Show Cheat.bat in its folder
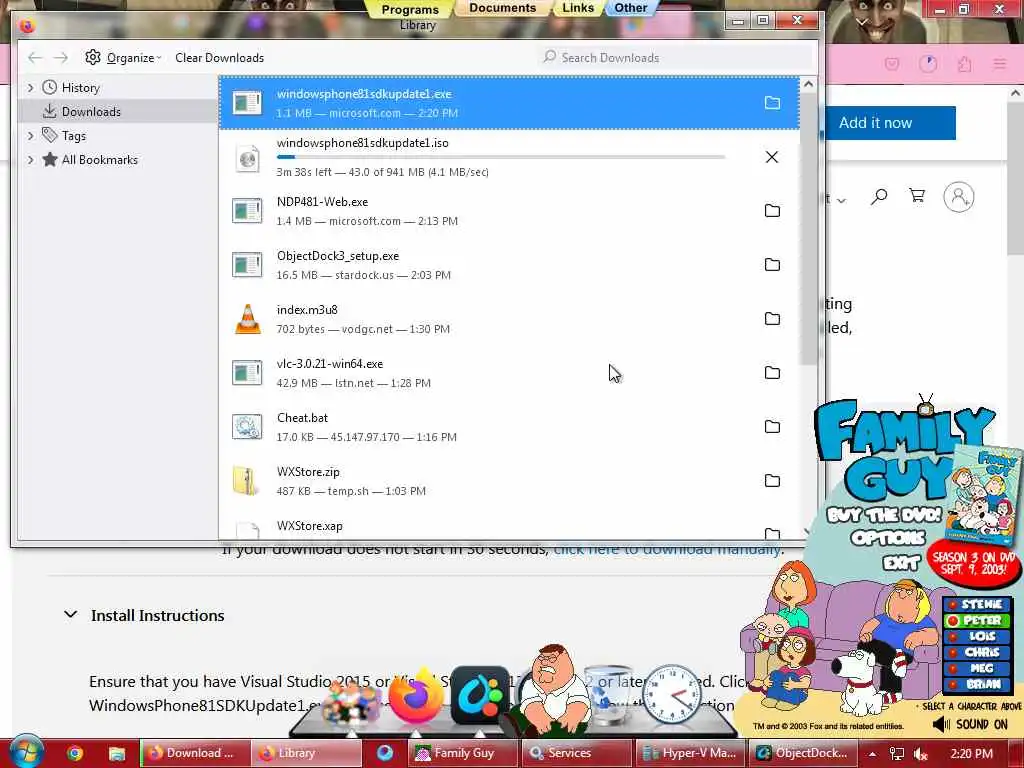The width and height of the screenshot is (1024, 768). [772, 426]
